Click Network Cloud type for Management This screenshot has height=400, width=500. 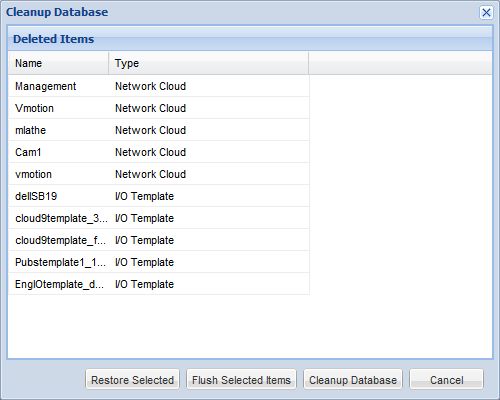(150, 86)
